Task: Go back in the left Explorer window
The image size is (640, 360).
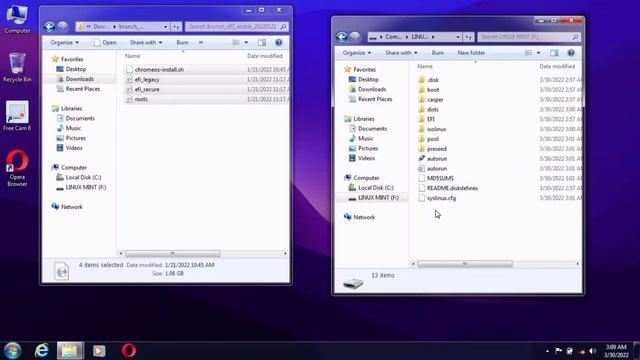Action: pos(49,27)
